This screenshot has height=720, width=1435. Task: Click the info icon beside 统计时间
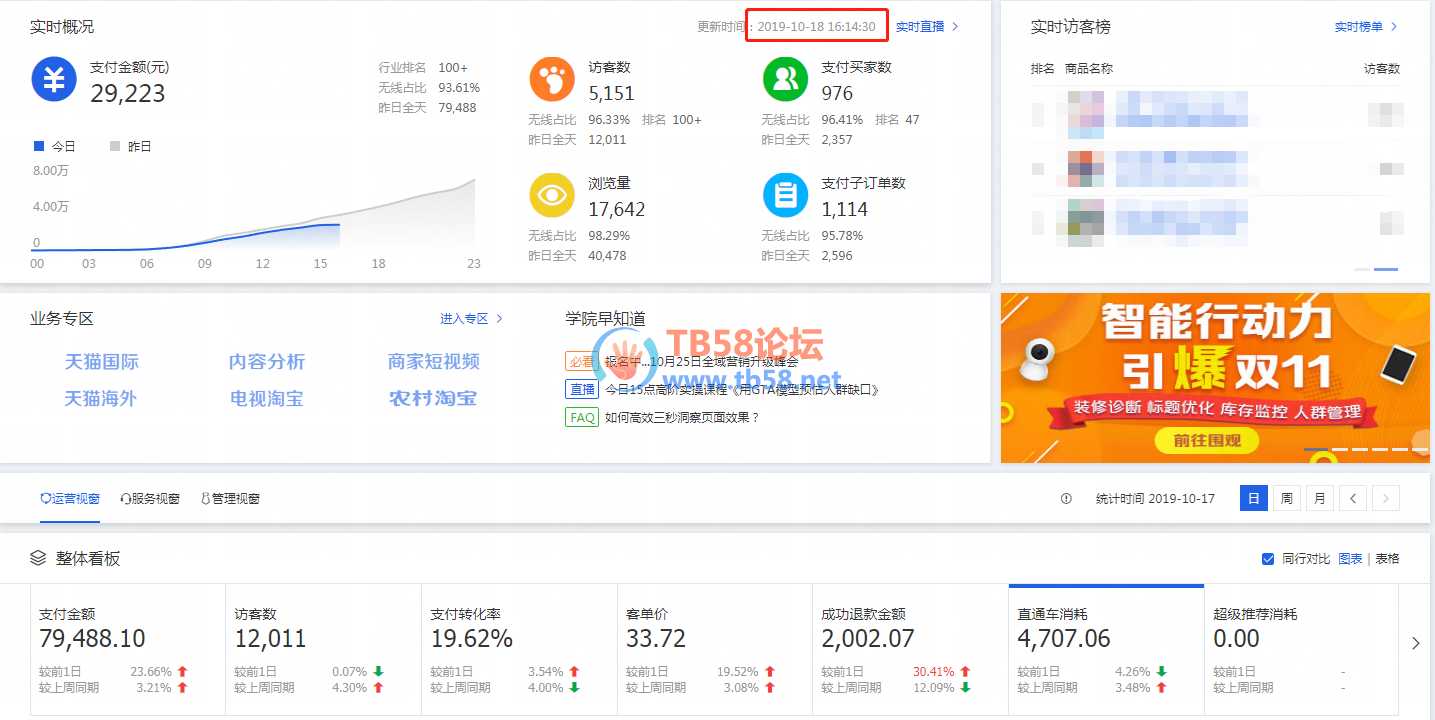1066,498
